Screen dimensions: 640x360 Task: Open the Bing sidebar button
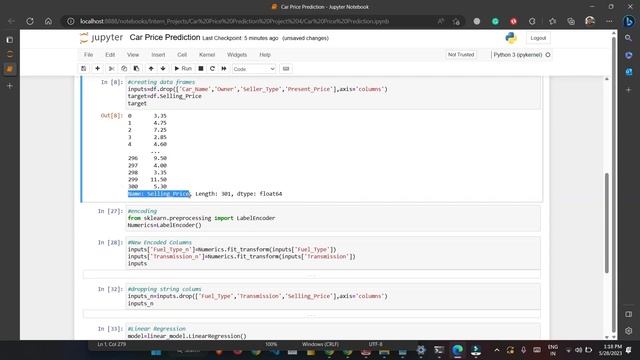click(629, 21)
